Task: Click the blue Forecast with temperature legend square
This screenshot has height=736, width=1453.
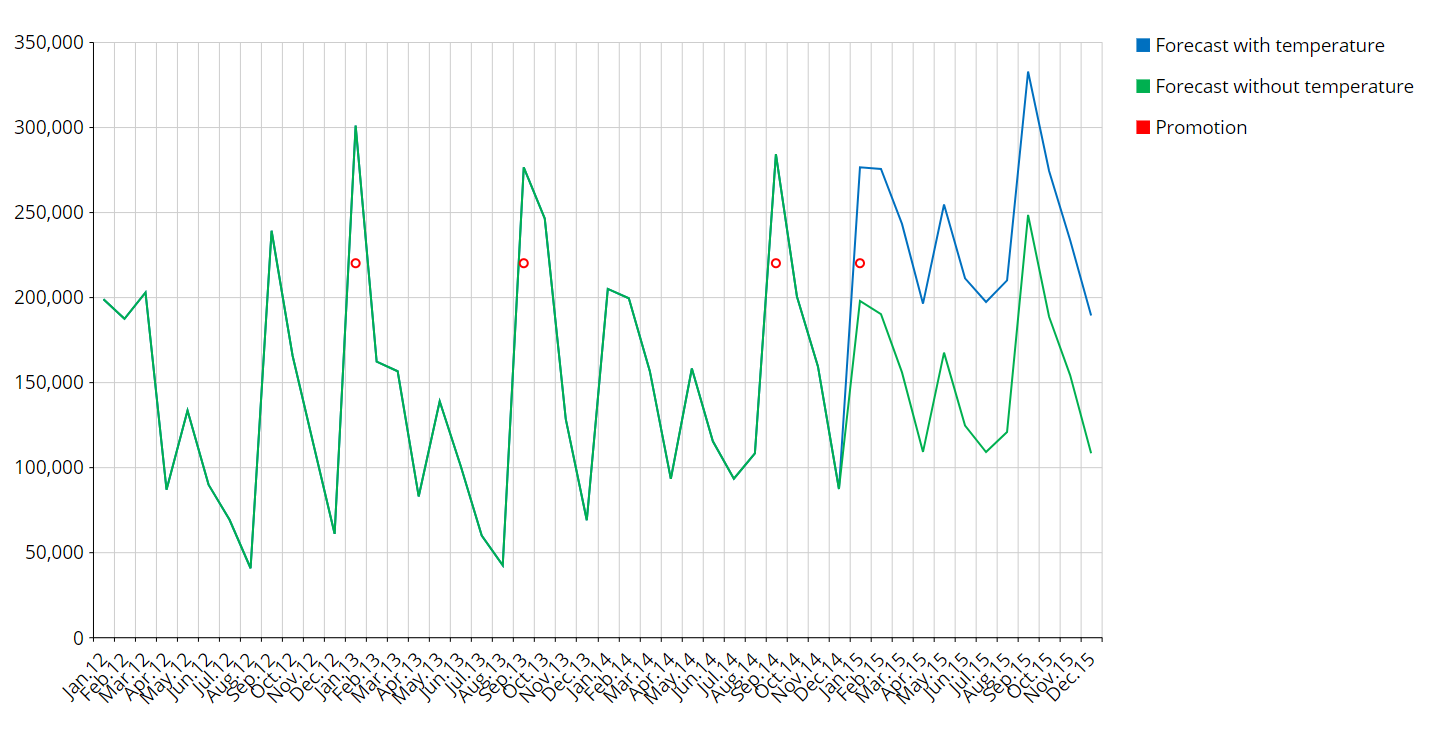Action: [x=1143, y=45]
